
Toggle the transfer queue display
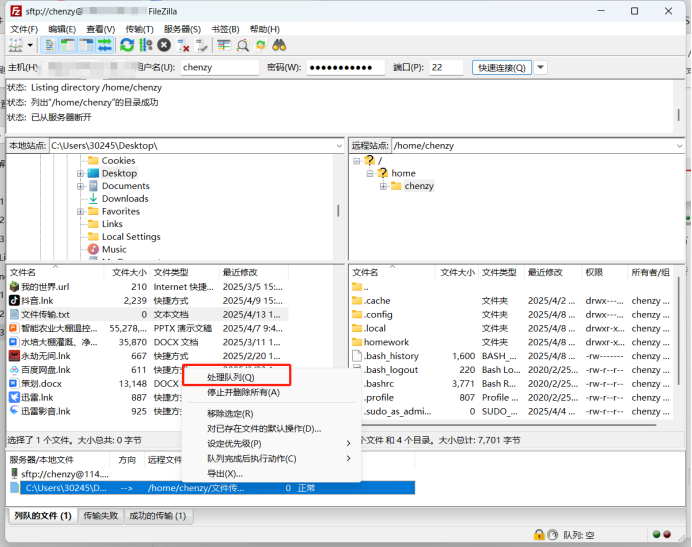point(105,45)
